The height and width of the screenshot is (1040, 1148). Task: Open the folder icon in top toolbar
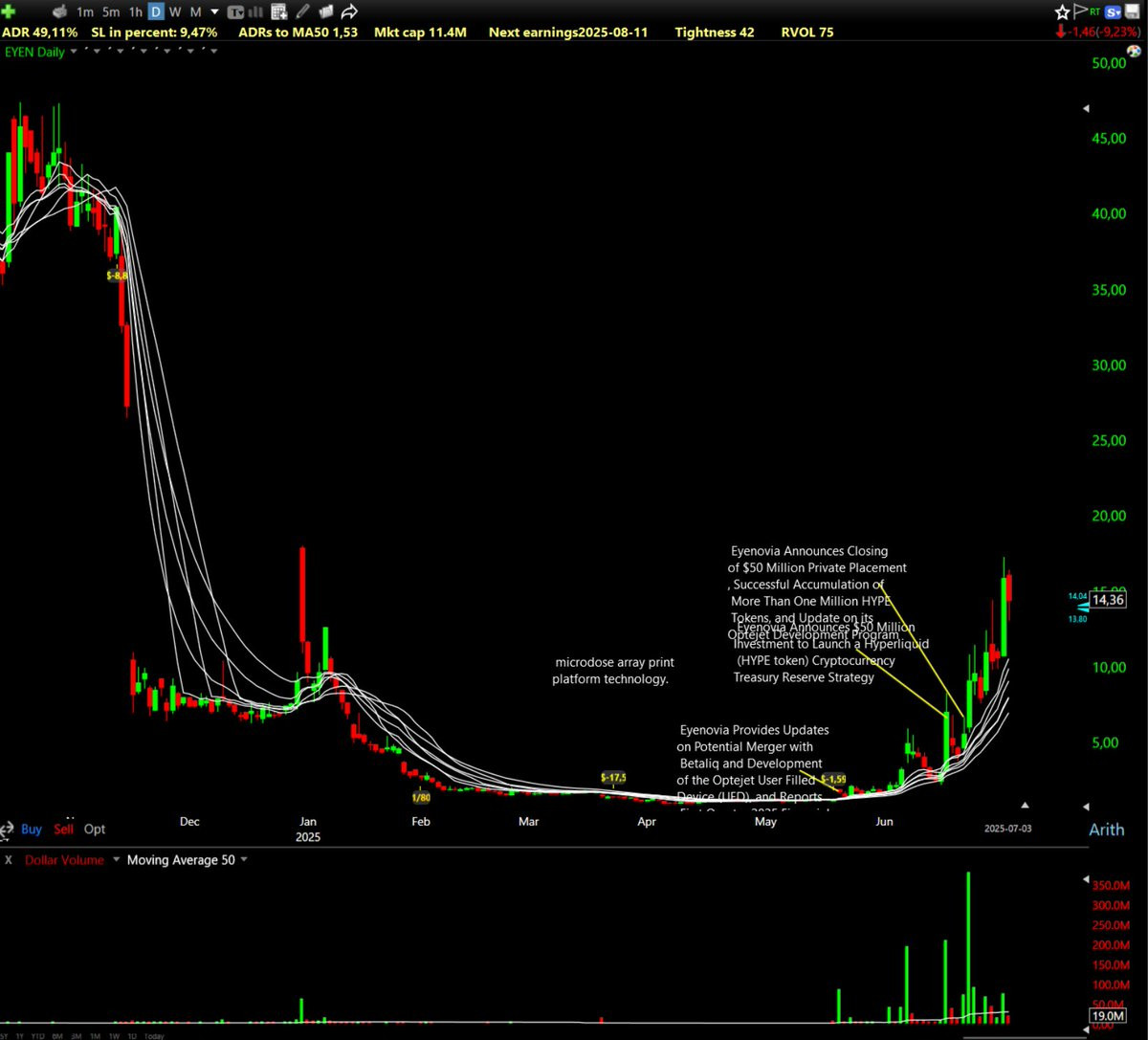tap(325, 12)
